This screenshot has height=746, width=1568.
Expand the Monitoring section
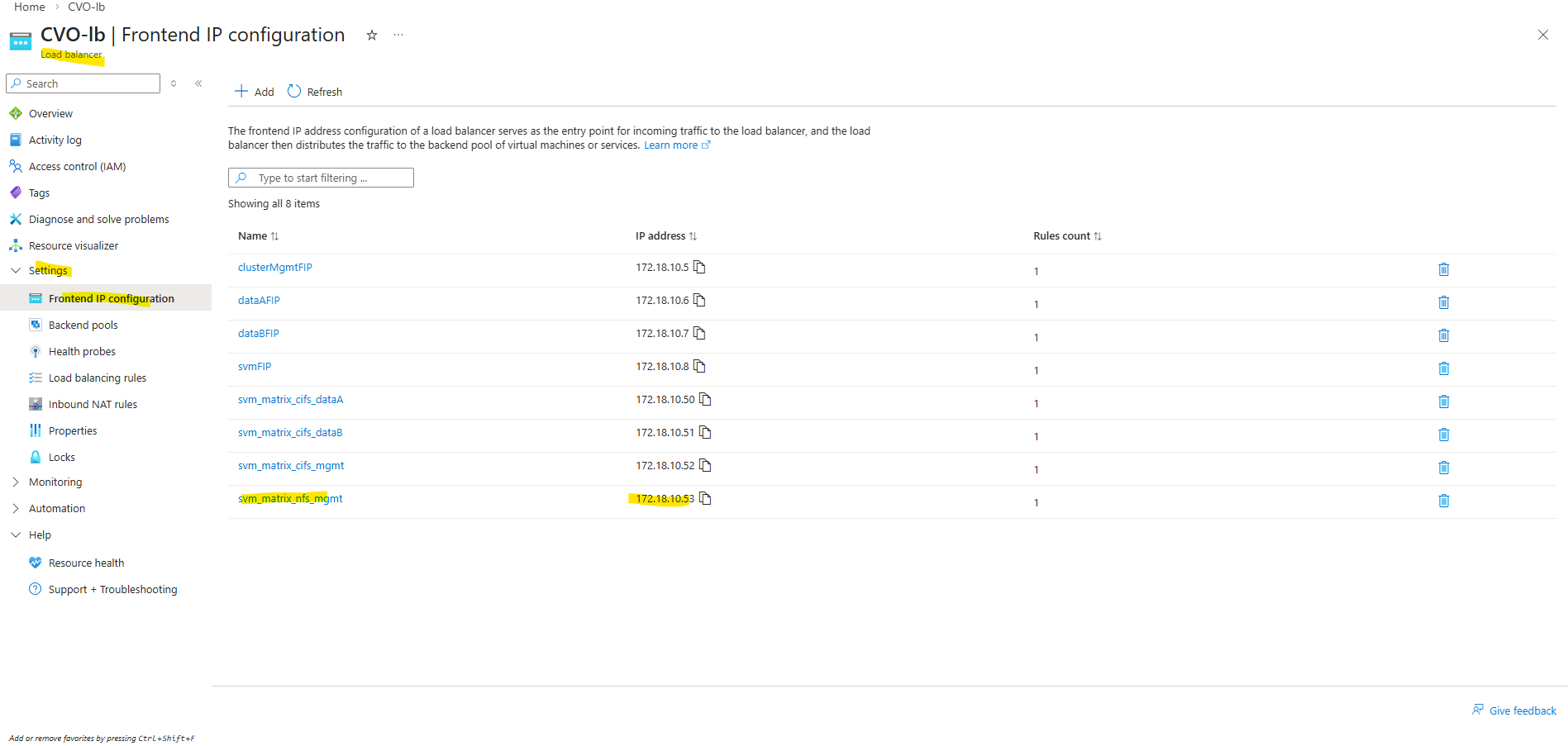click(x=16, y=482)
